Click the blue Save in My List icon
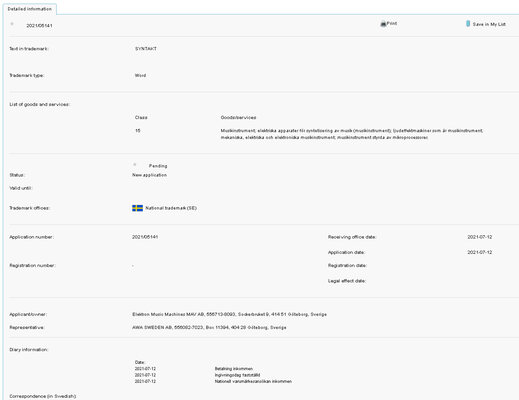Viewport: 519px width, 400px height. pos(468,24)
